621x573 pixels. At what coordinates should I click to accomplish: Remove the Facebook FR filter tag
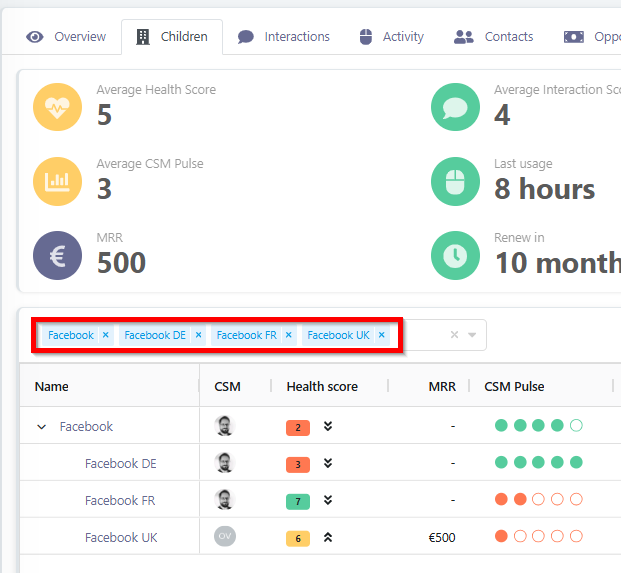[x=289, y=336]
